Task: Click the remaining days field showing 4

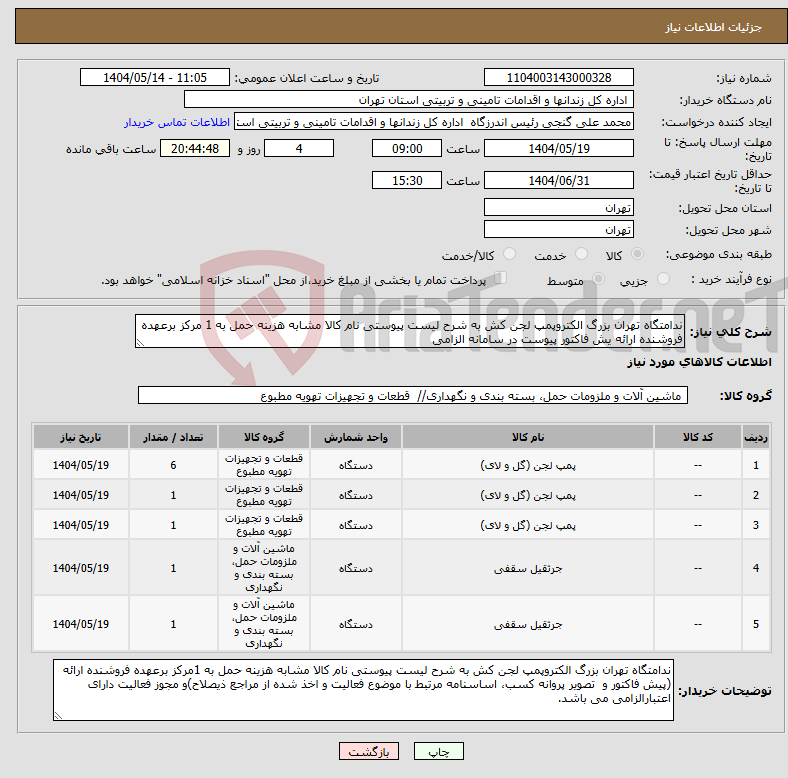Action: coord(299,148)
